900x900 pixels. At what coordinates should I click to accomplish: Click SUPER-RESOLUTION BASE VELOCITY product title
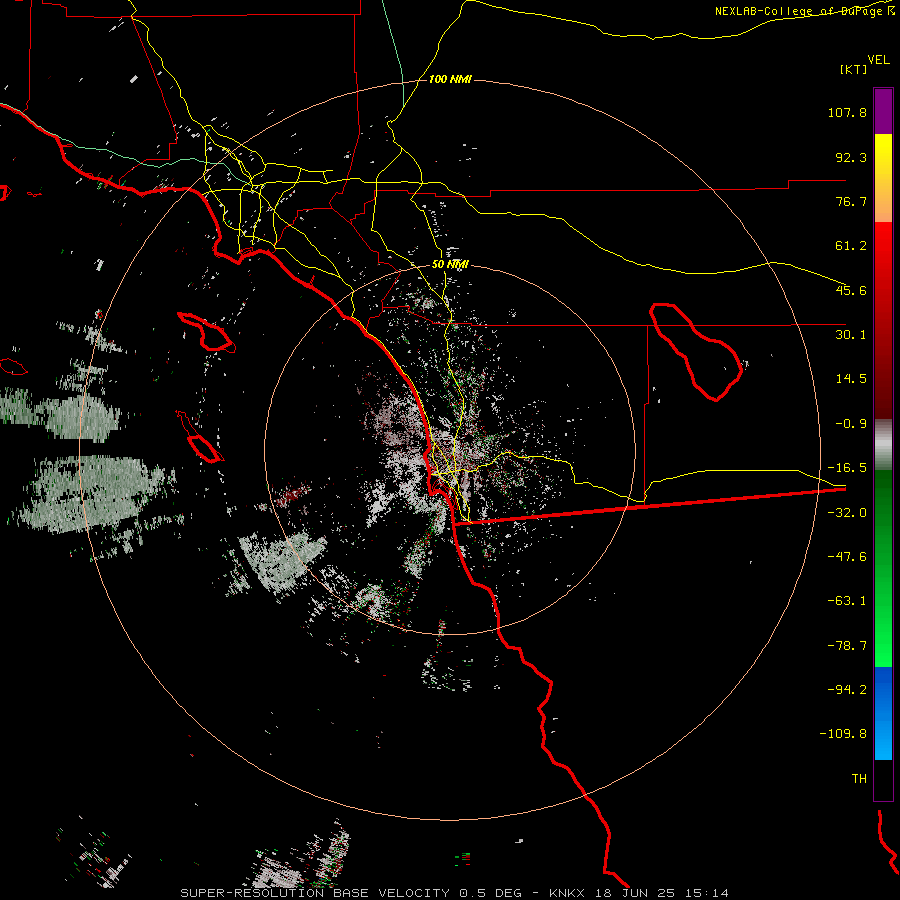[x=315, y=893]
